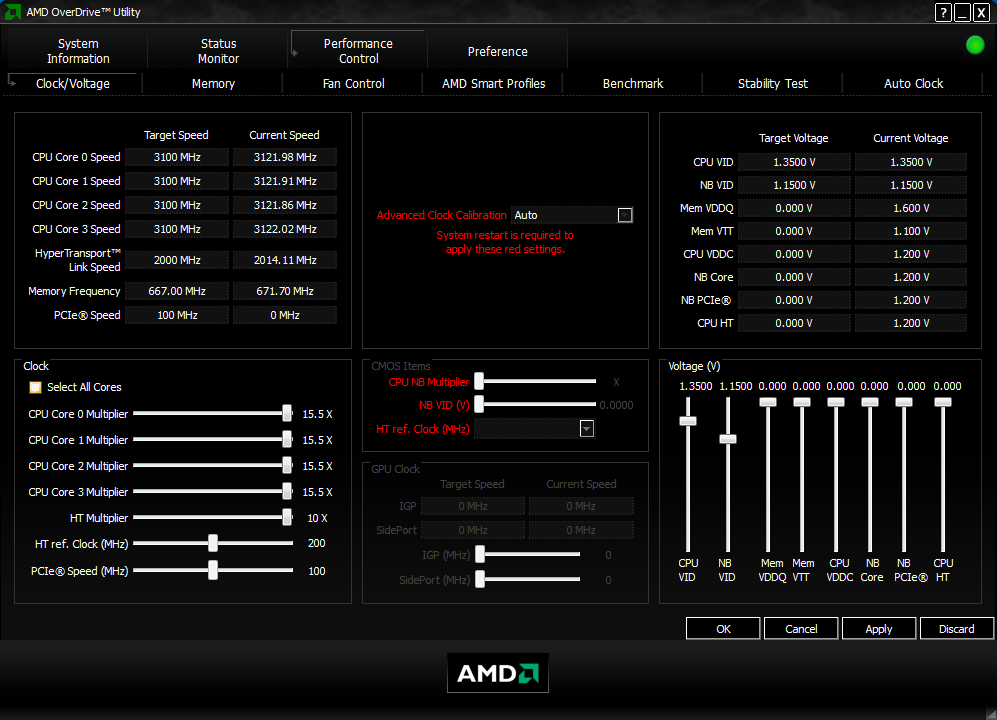Click the PCIe Speed target 100 MHz field
Viewport: 997px width, 720px height.
(x=177, y=315)
